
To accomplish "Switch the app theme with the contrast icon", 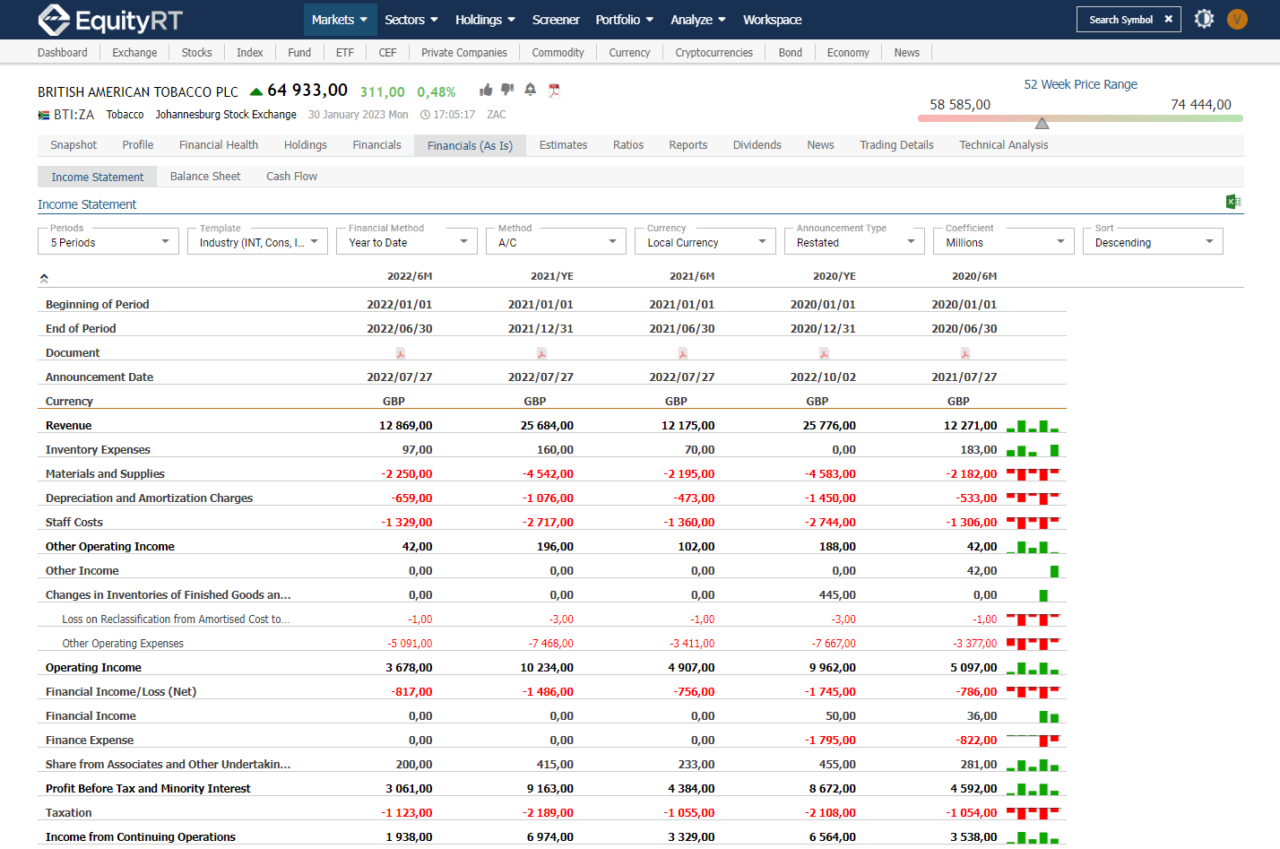I will (1203, 18).
